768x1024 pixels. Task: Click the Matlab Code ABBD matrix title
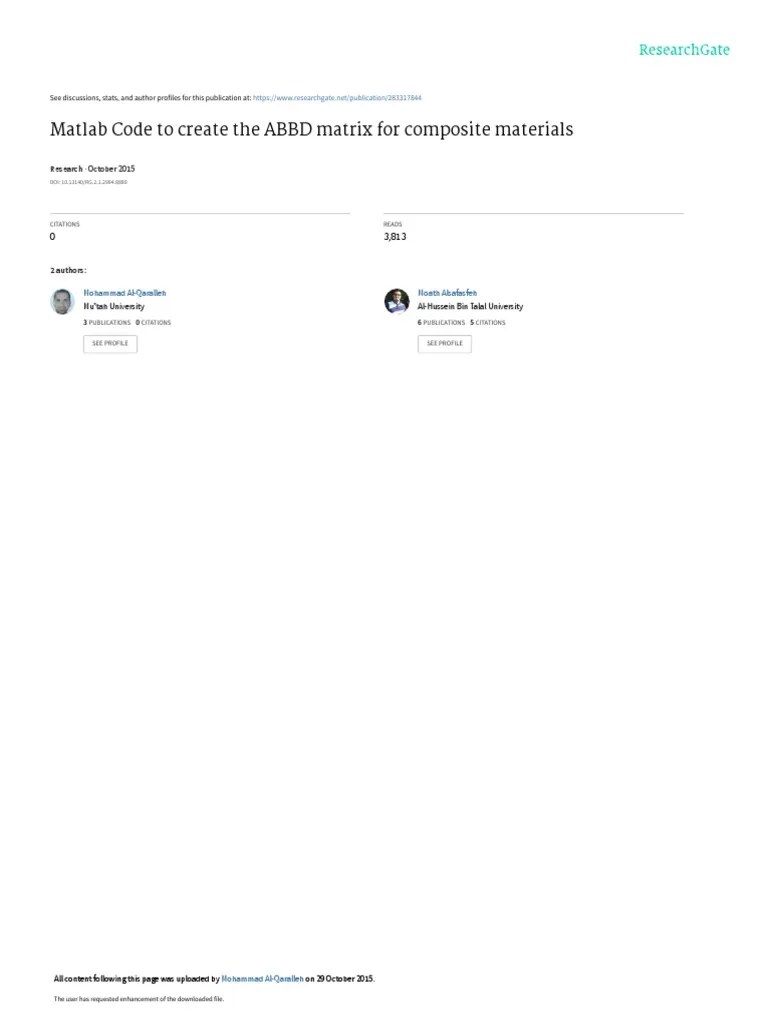point(312,129)
